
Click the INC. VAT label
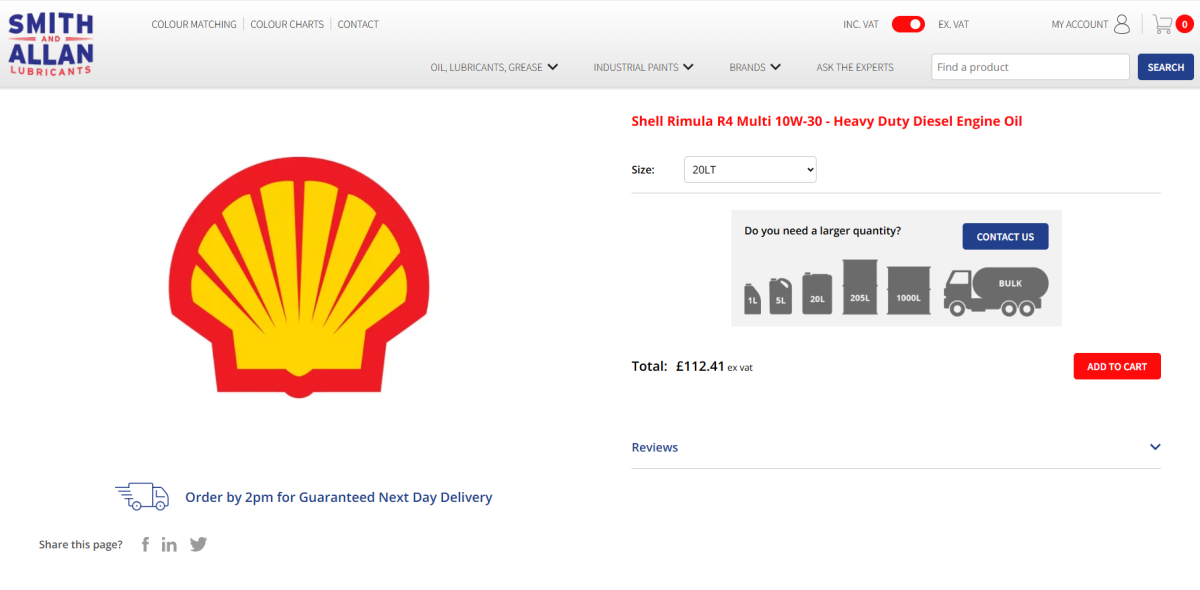(x=861, y=24)
